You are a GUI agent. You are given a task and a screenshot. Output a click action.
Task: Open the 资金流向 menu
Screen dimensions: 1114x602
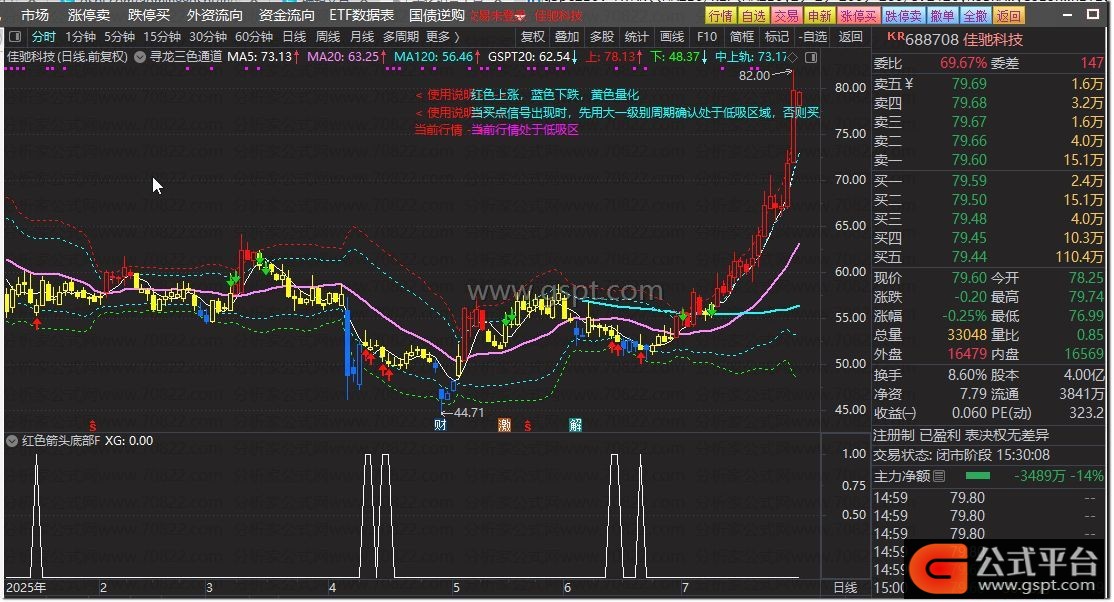click(286, 15)
